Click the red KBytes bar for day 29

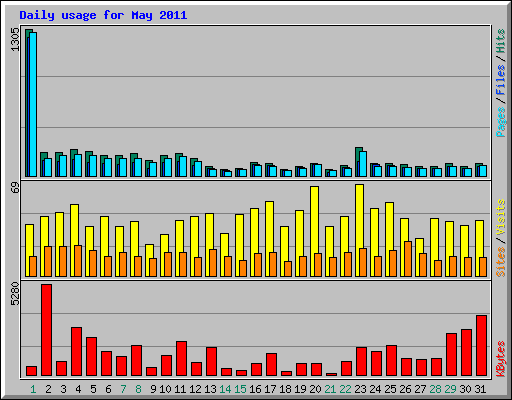pos(452,355)
